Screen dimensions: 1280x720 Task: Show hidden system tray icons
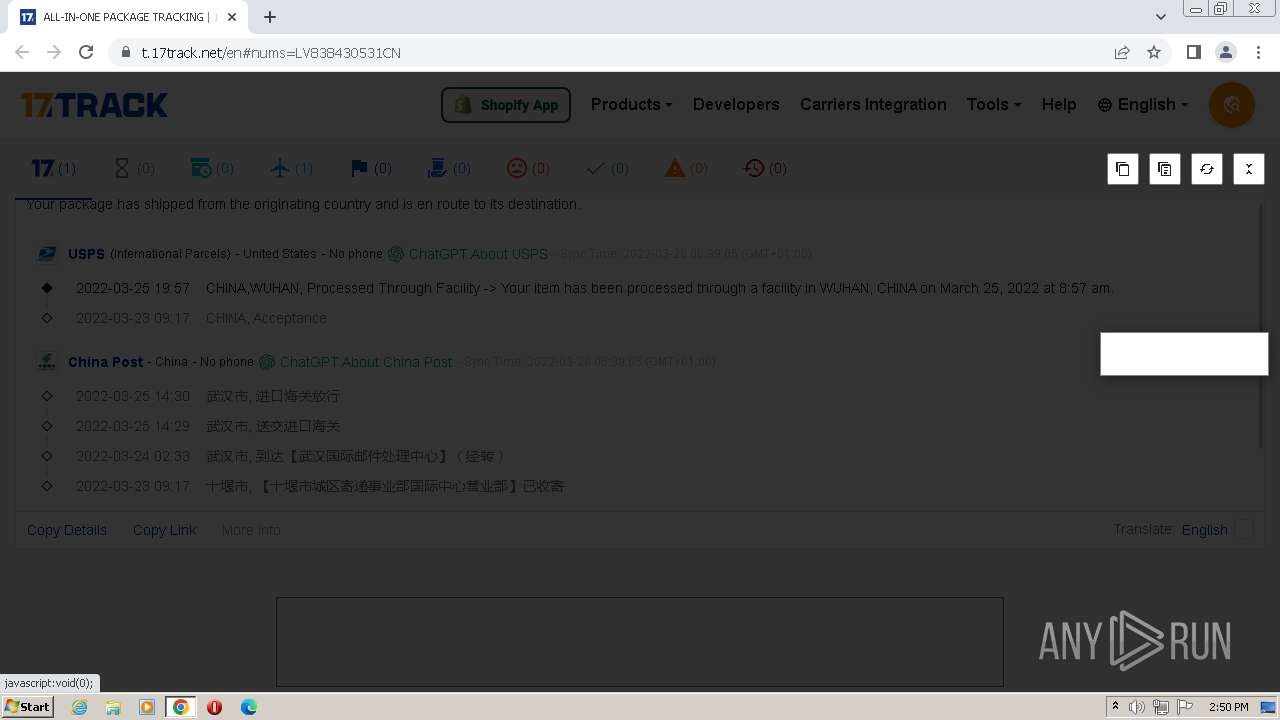1115,707
